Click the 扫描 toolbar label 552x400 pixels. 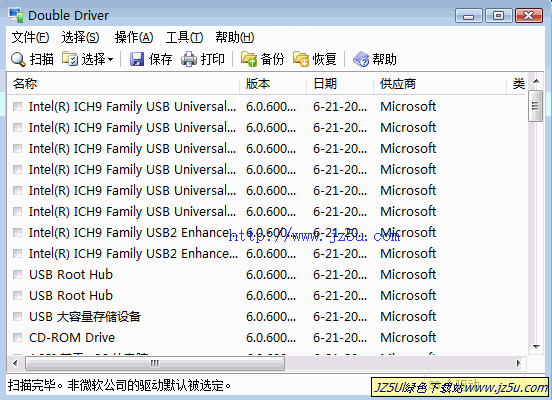tap(42, 59)
